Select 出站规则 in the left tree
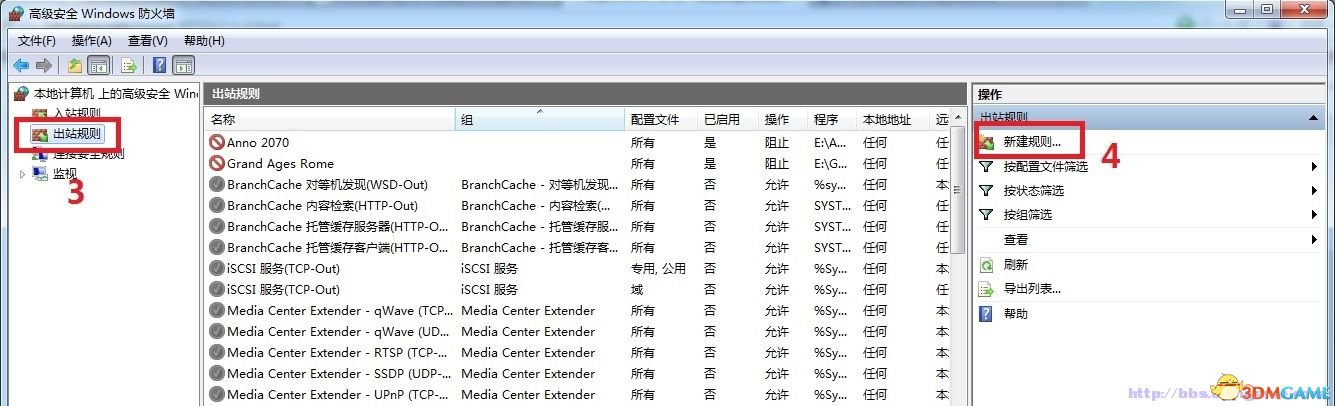 click(76, 133)
